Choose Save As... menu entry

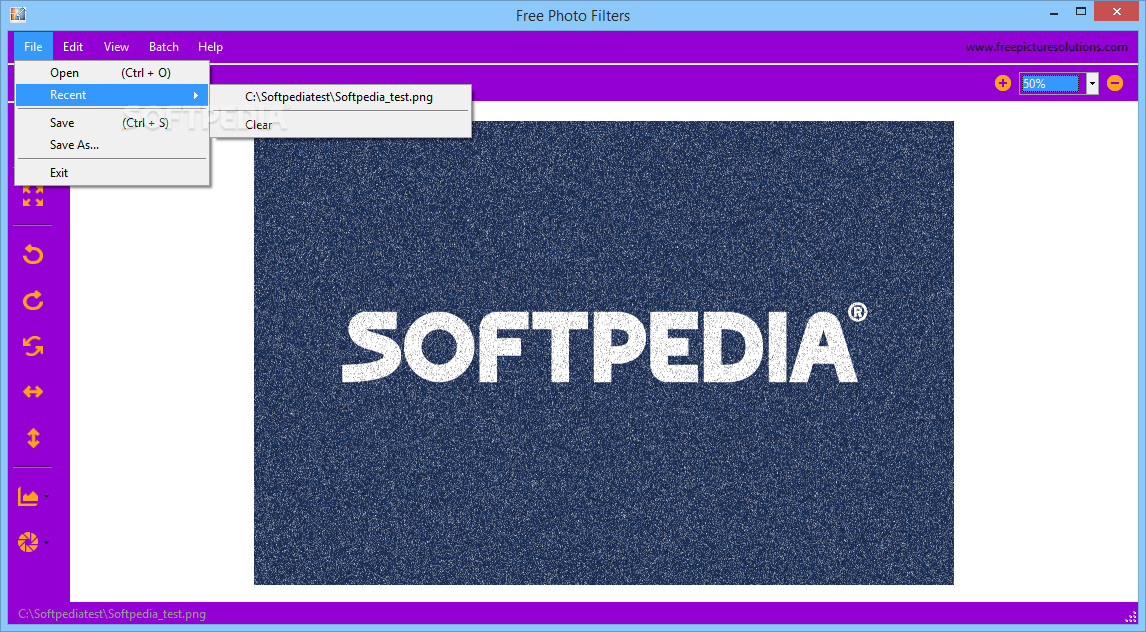tap(112, 145)
